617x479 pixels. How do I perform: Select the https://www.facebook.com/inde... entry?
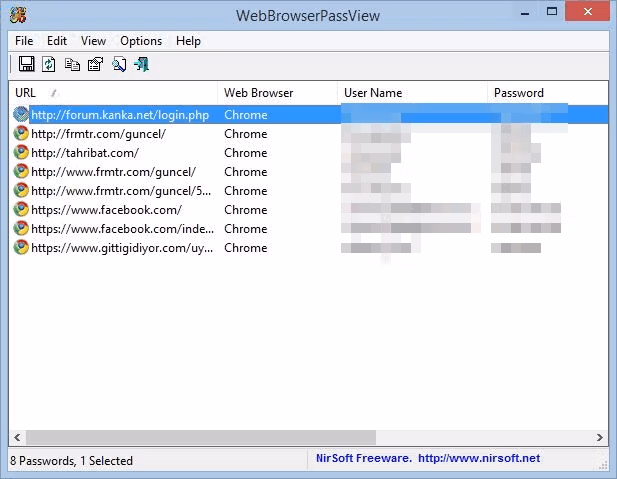click(122, 229)
